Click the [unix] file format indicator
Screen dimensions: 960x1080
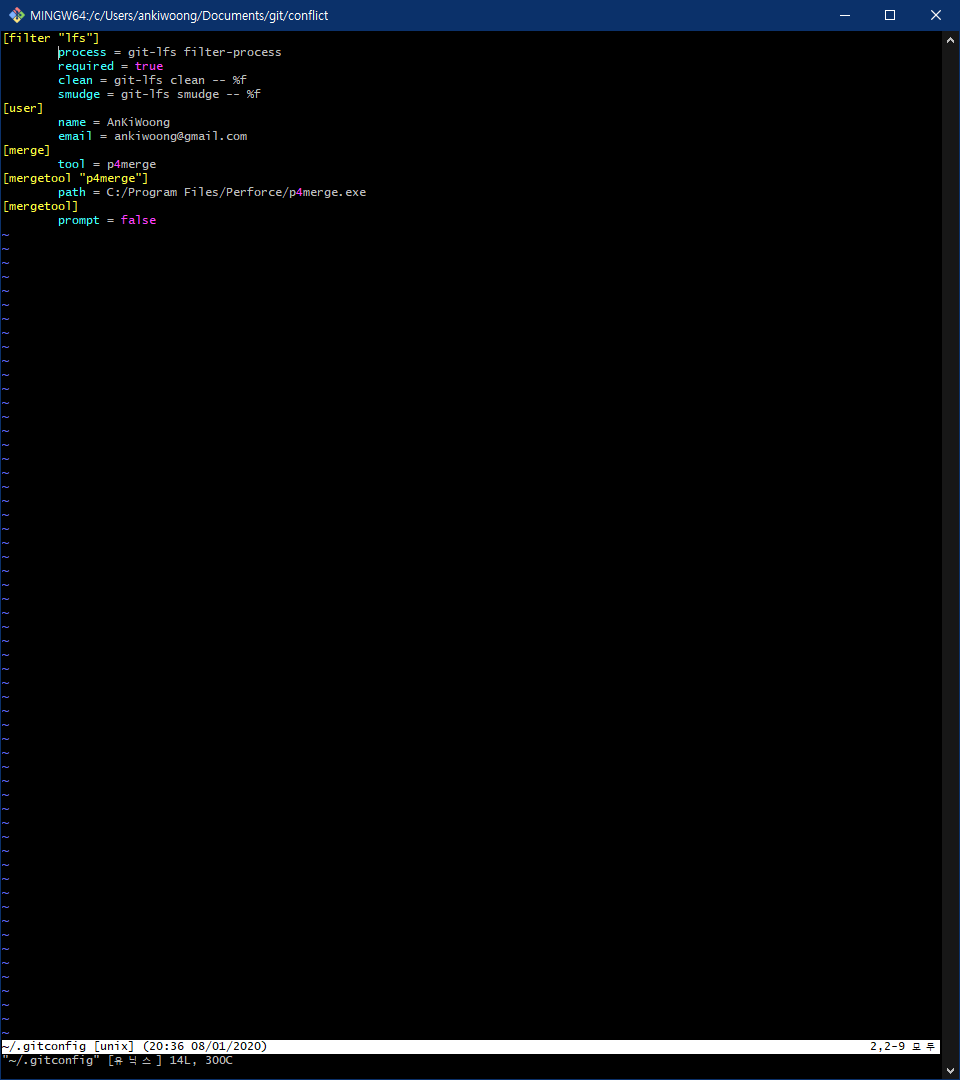(x=113, y=1045)
